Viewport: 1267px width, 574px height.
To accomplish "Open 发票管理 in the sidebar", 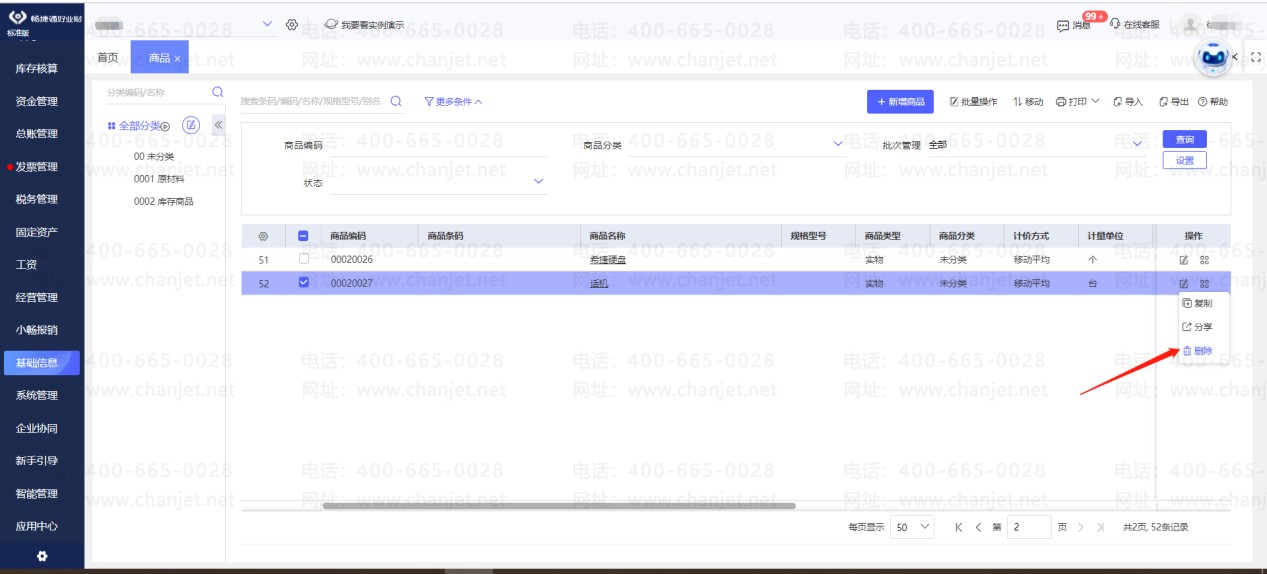I will (37, 167).
